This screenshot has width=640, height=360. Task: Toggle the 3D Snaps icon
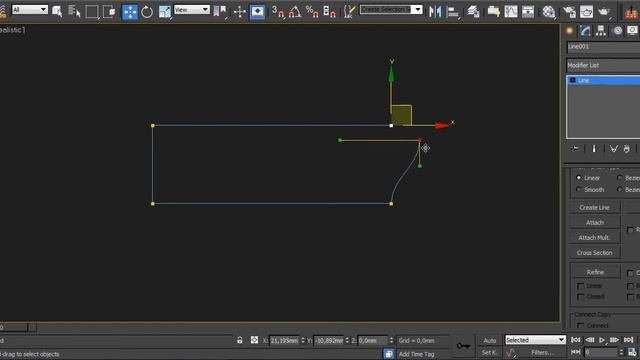click(x=278, y=11)
